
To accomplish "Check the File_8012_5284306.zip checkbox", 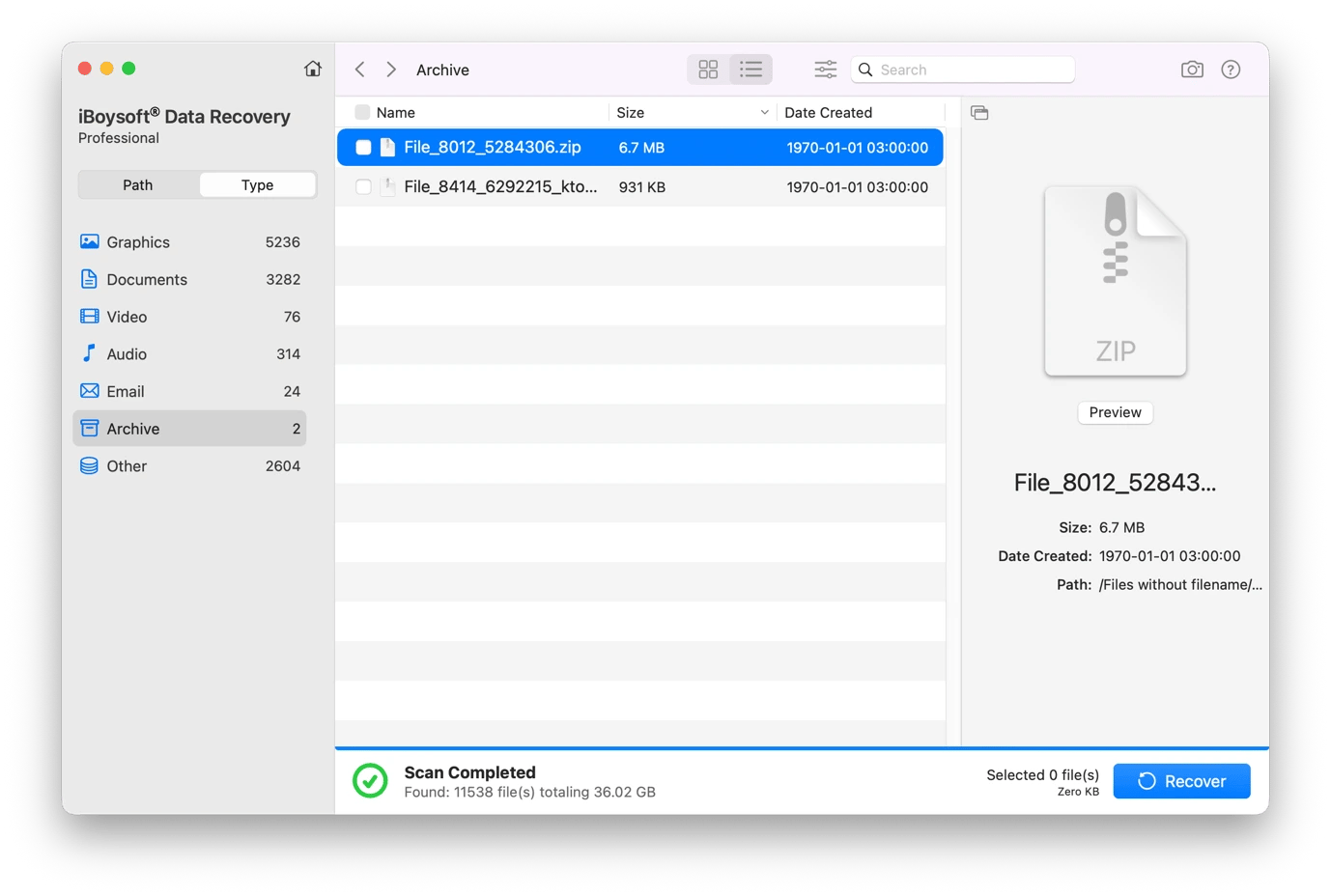I will (x=363, y=148).
